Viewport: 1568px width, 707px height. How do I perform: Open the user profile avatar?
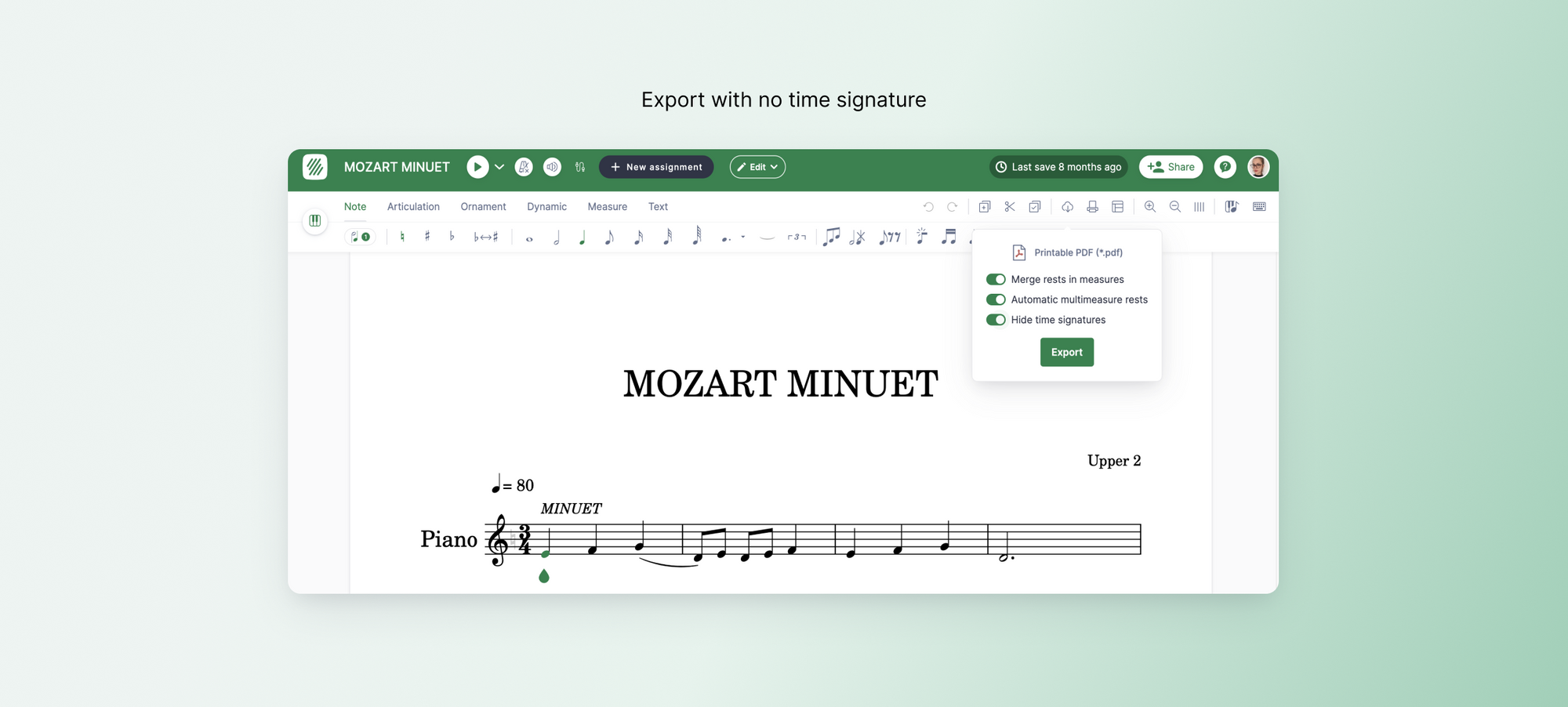tap(1258, 167)
